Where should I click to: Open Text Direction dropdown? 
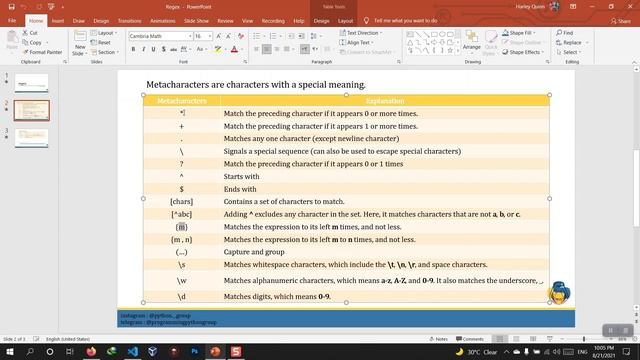[361, 33]
